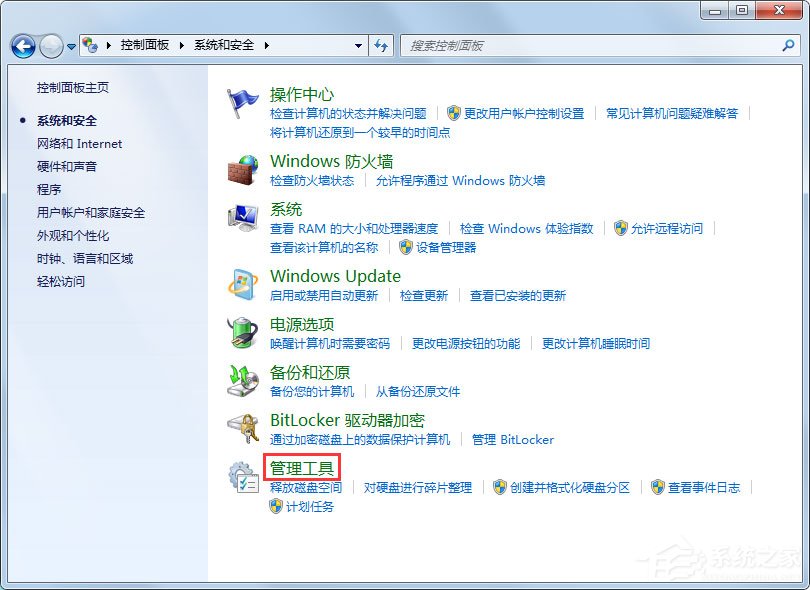Click the Windows 防火墙 brick wall icon

(x=243, y=172)
